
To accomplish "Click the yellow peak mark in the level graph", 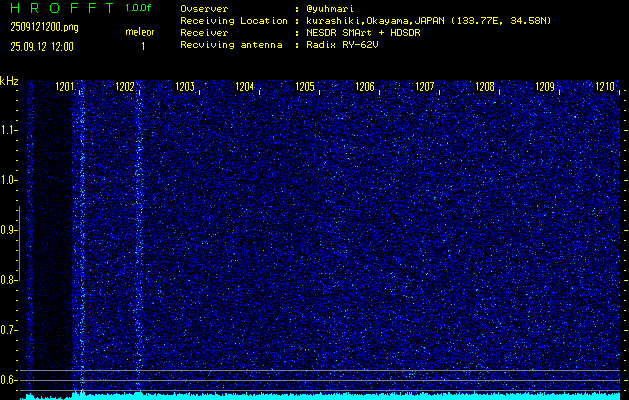I will (81, 394).
